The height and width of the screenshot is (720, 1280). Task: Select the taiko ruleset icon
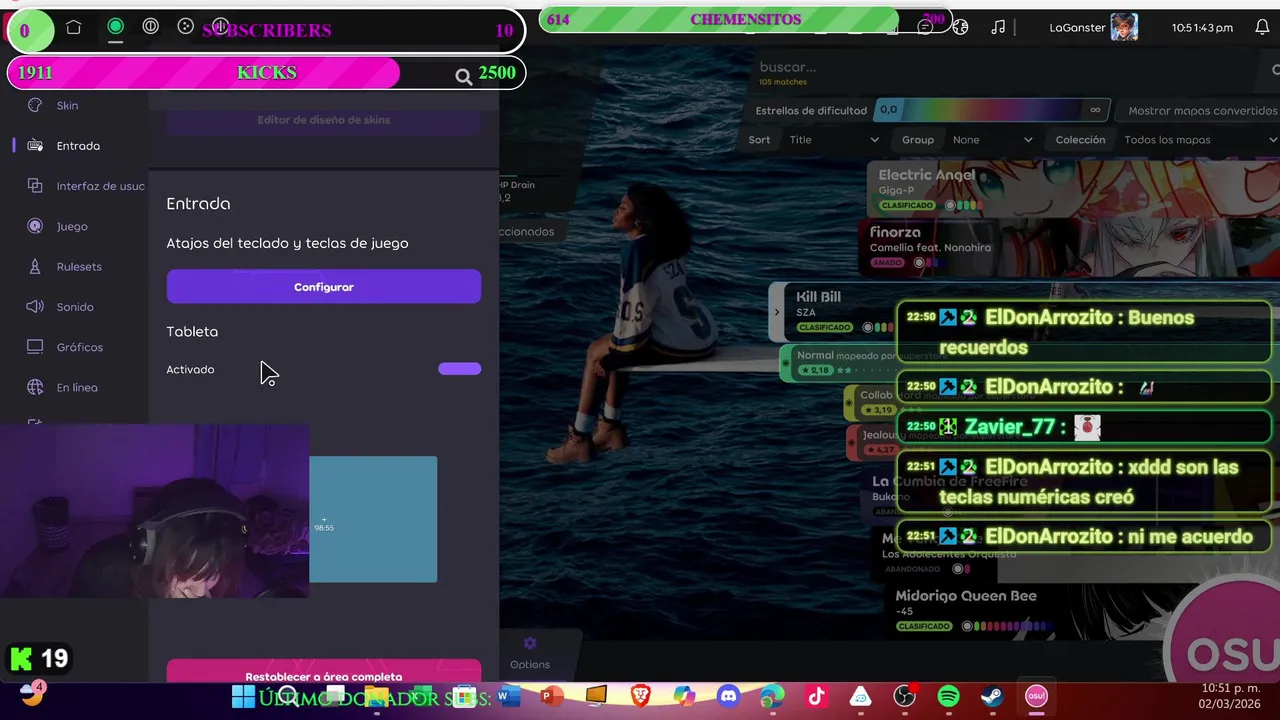point(150,27)
